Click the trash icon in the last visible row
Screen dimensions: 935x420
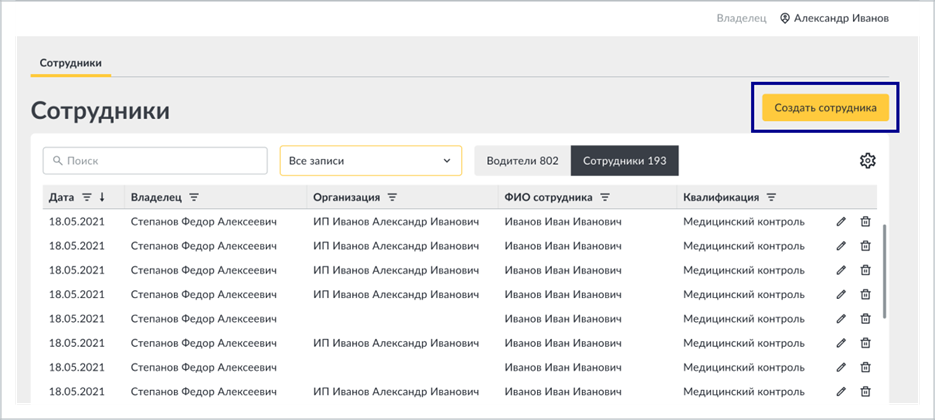tap(865, 392)
